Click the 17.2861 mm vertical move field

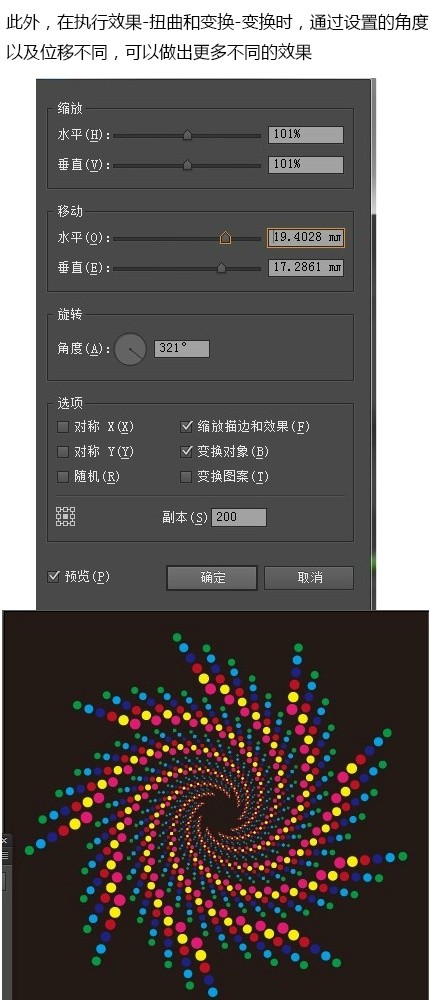coord(305,268)
